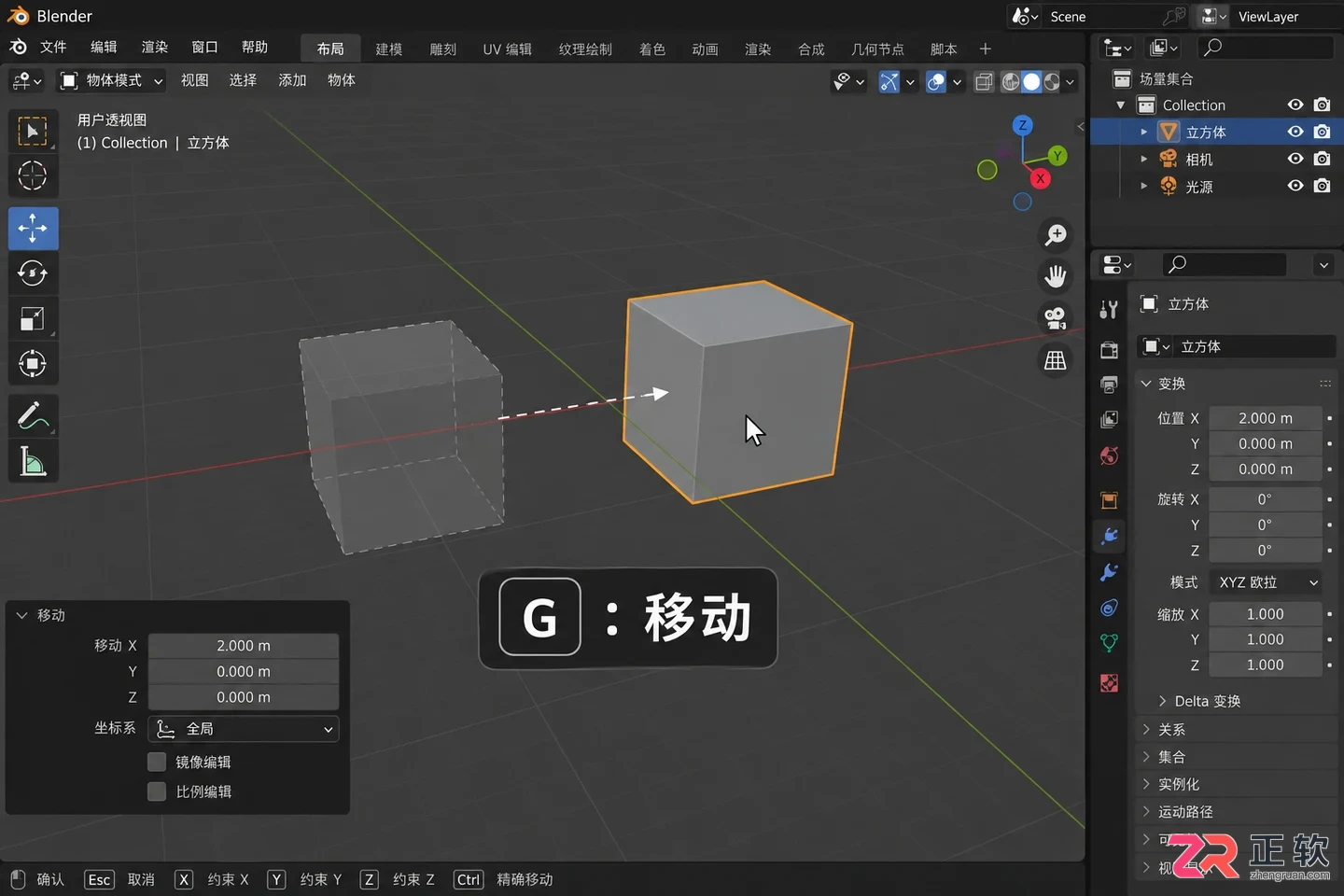Open the Tool settings properties tab

pos(1109,310)
